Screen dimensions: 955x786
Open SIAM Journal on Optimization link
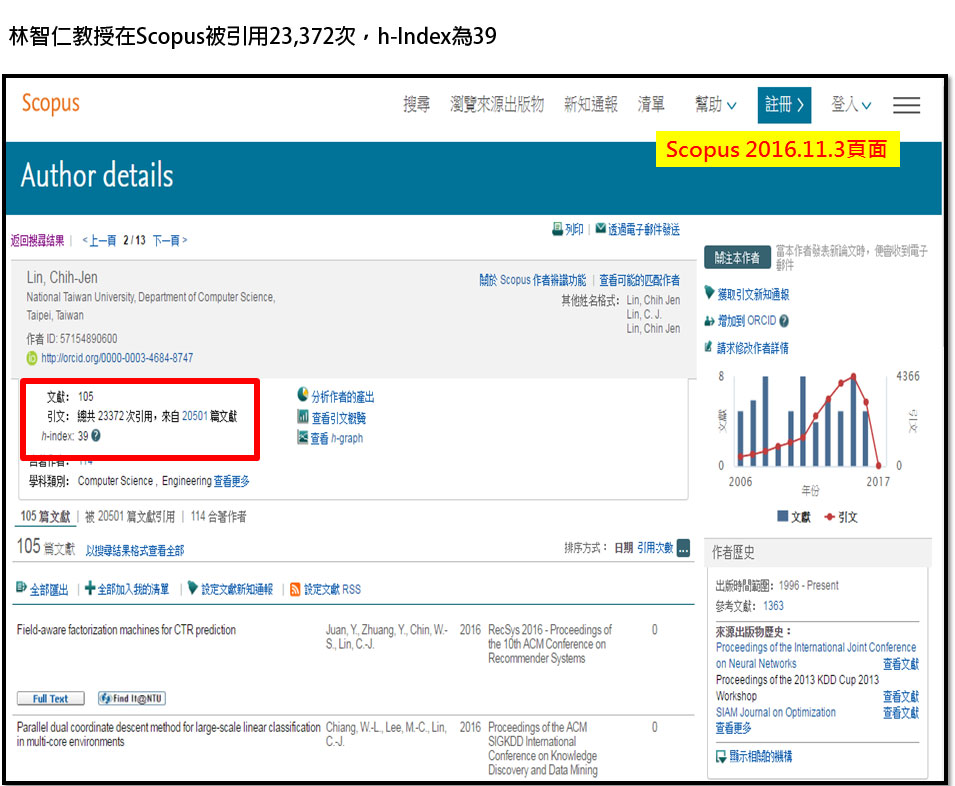tap(776, 712)
